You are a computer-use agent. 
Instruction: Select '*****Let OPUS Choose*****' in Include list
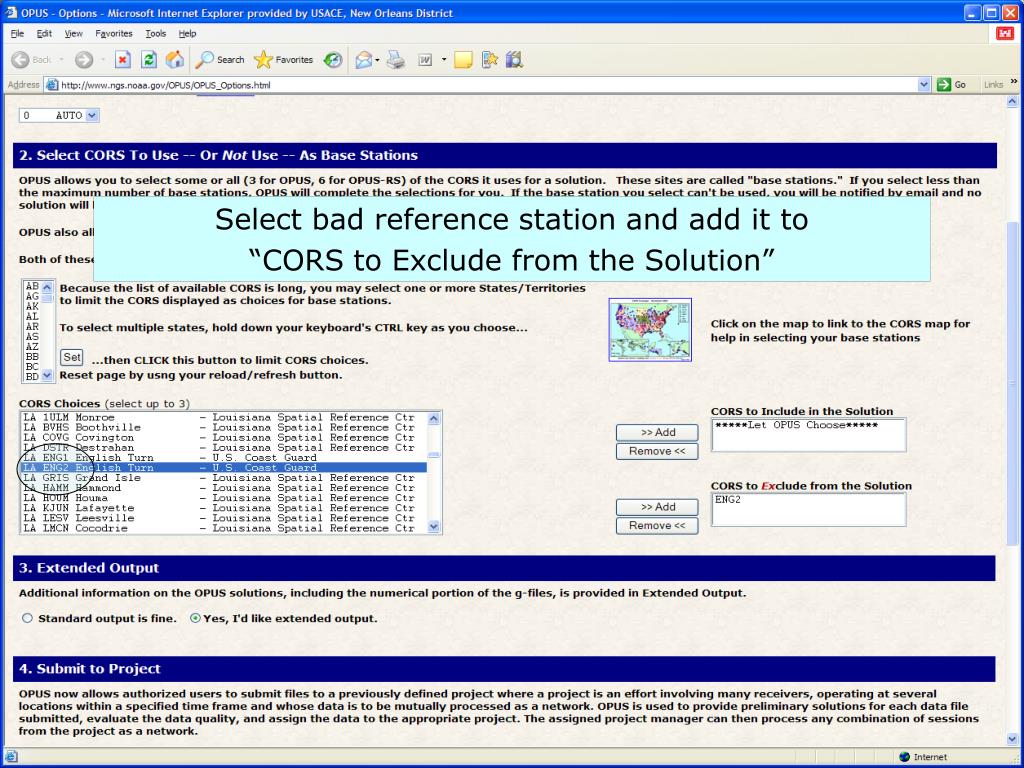(x=796, y=425)
